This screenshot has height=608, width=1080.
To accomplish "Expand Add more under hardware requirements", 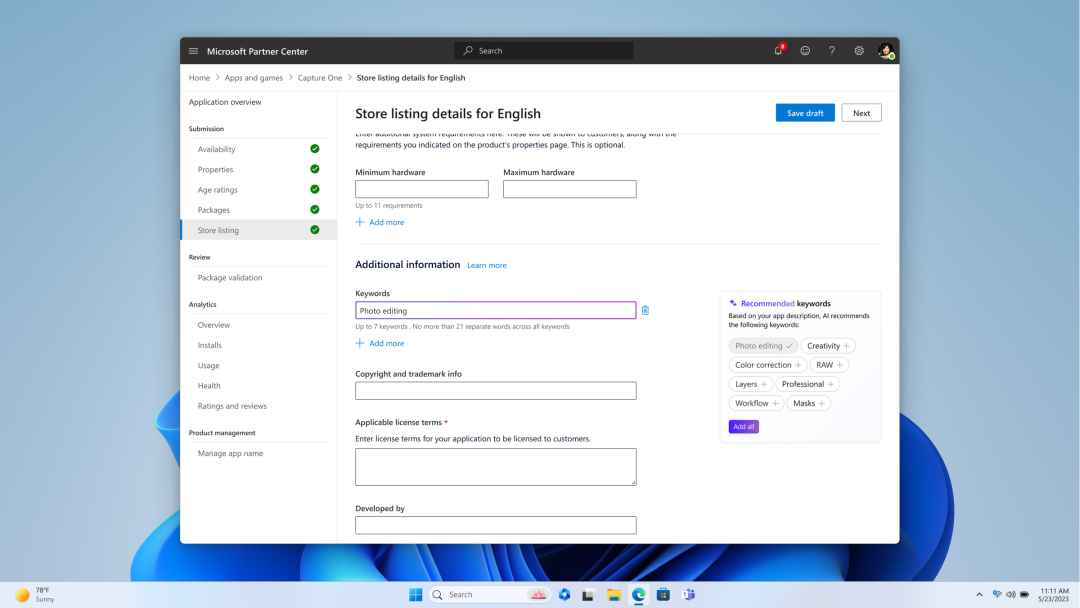I will tap(380, 222).
